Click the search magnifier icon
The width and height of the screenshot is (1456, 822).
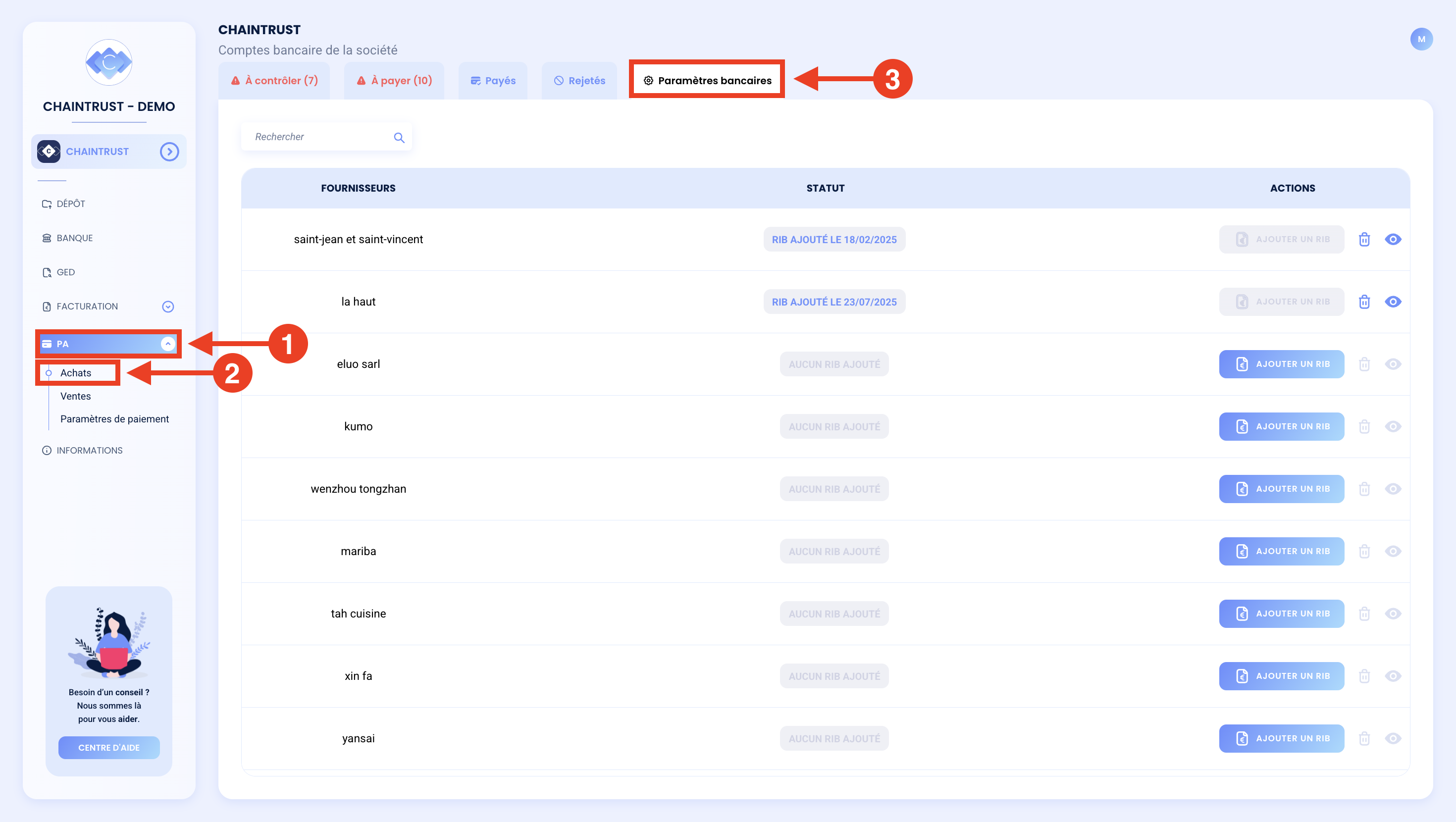399,137
